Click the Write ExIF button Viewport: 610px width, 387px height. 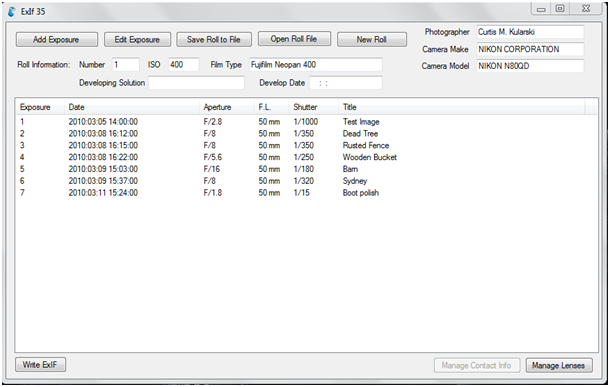click(x=40, y=365)
